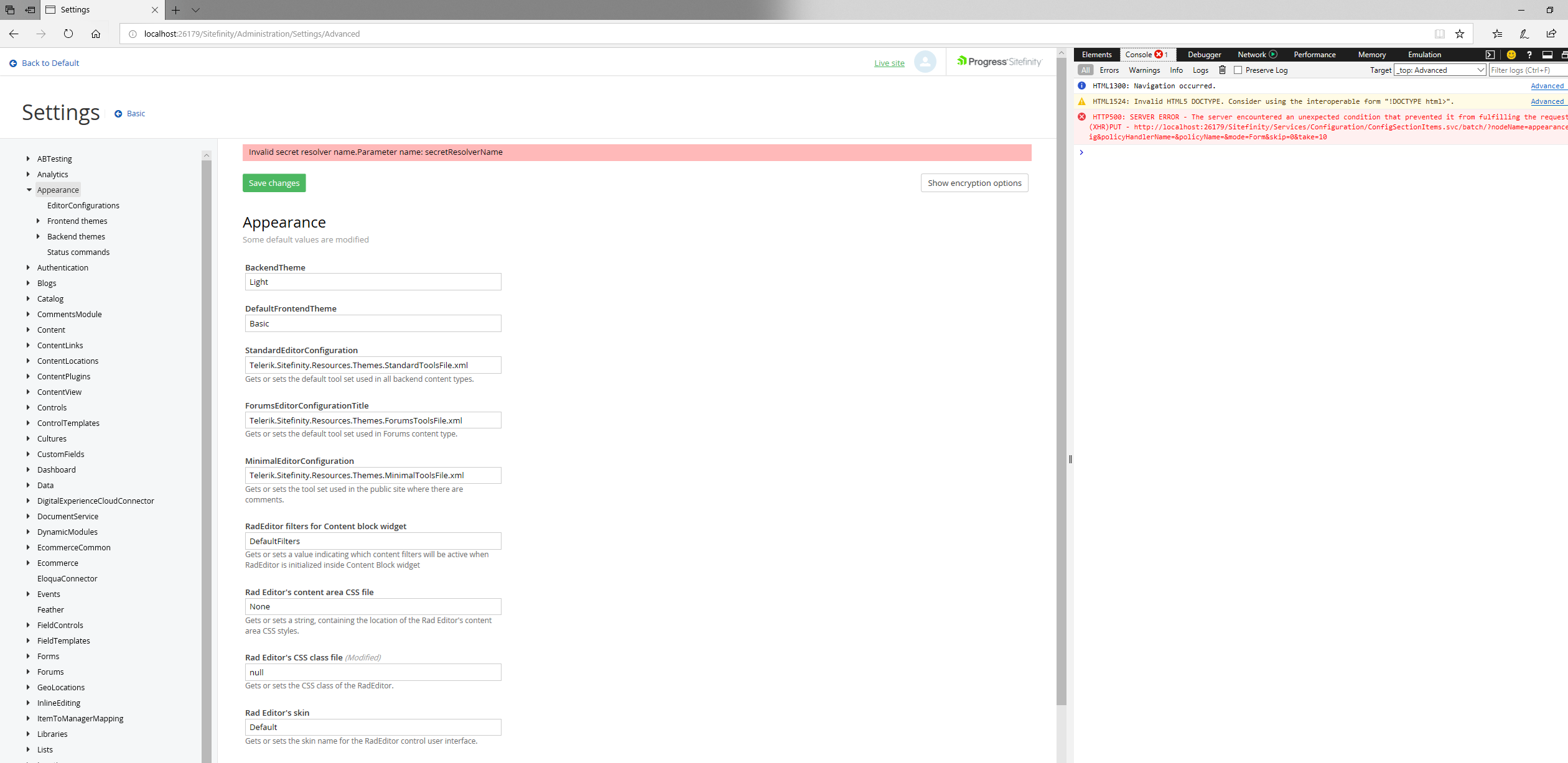The height and width of the screenshot is (763, 1568).
Task: Follow the Back to Default link
Action: click(44, 63)
